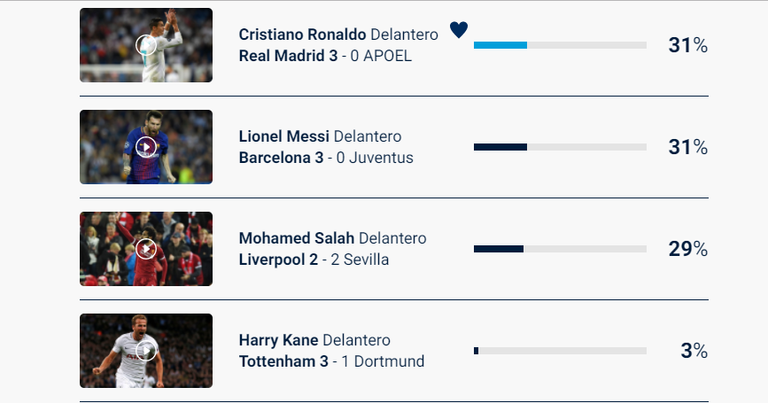Play Cristiano Ronaldo goal video
Image resolution: width=768 pixels, height=403 pixels.
(146, 45)
